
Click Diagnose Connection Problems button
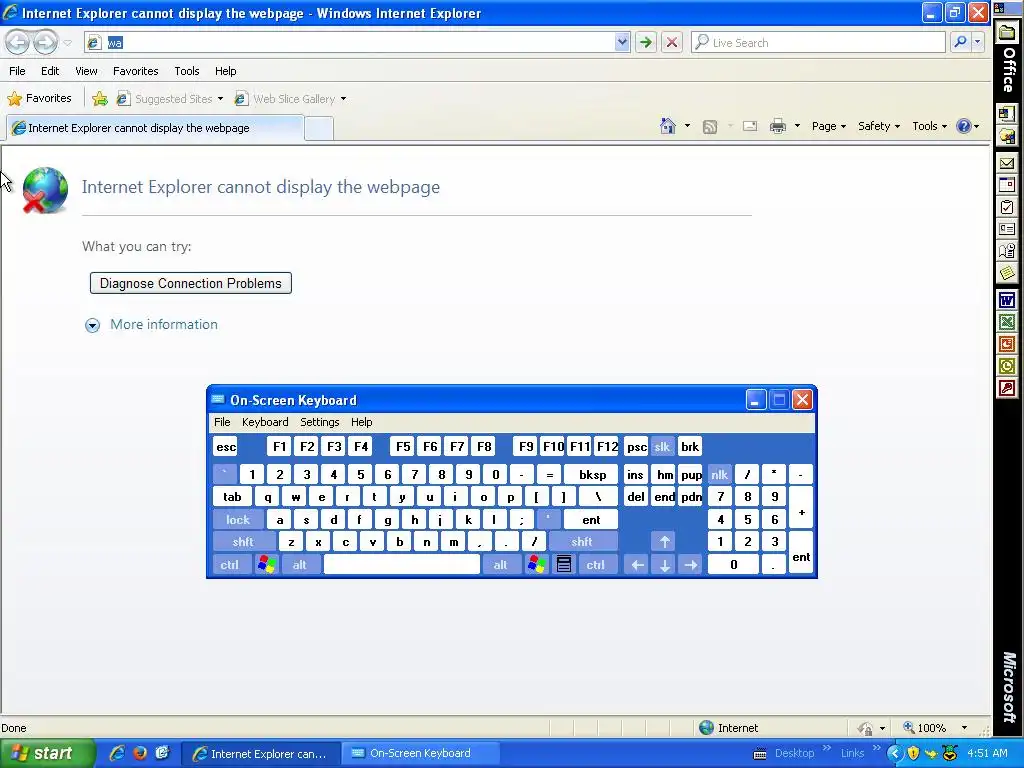[x=191, y=283]
